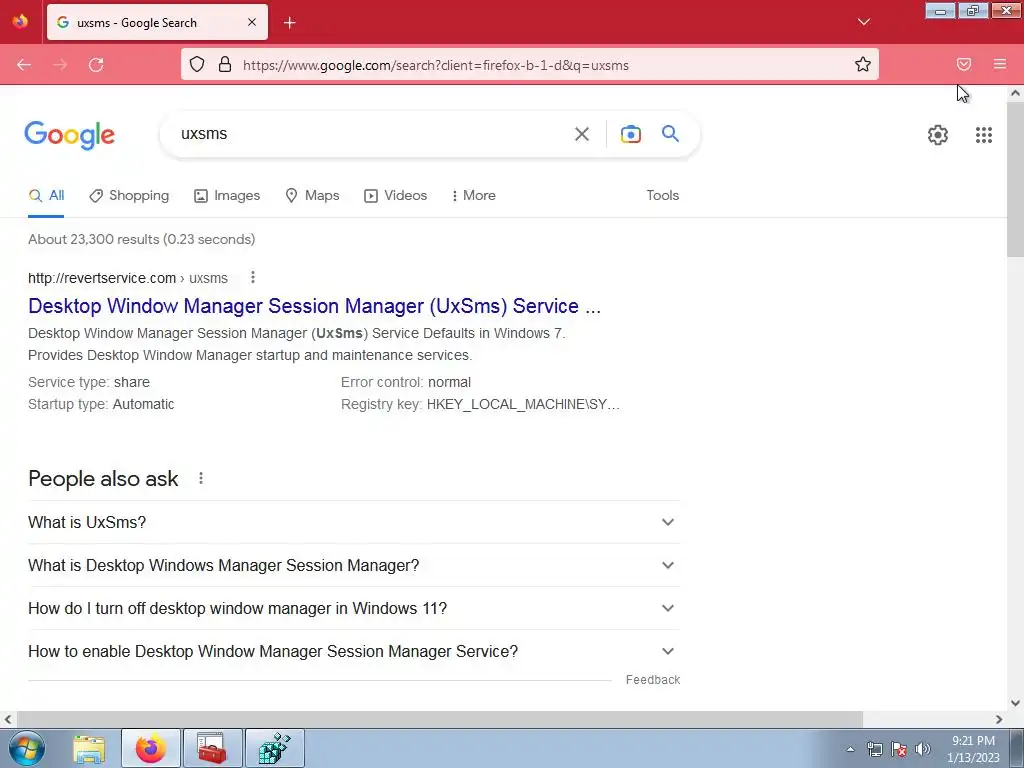Expand the turn off desktop window manager question

[x=353, y=609]
